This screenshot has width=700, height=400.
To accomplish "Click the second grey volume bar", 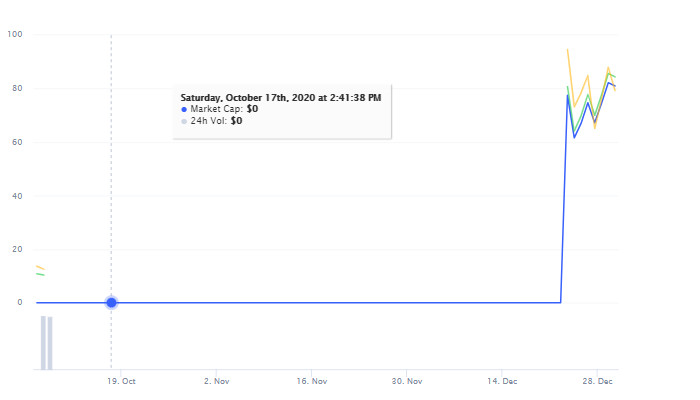I will [x=50, y=343].
